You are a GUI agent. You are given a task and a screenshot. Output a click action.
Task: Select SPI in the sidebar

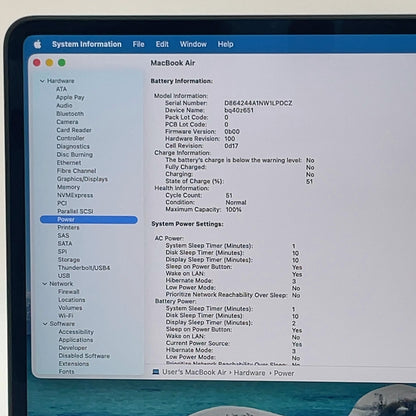coord(62,251)
